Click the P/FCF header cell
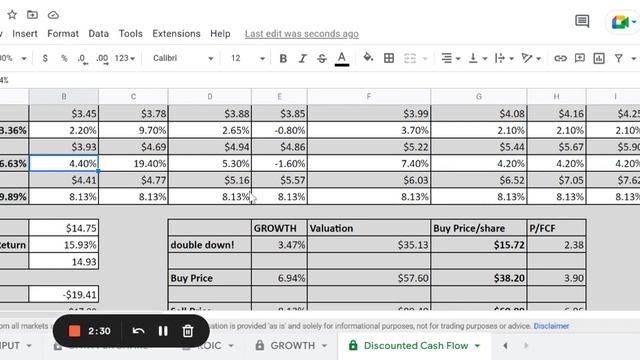This screenshot has width=640, height=360. [556, 228]
